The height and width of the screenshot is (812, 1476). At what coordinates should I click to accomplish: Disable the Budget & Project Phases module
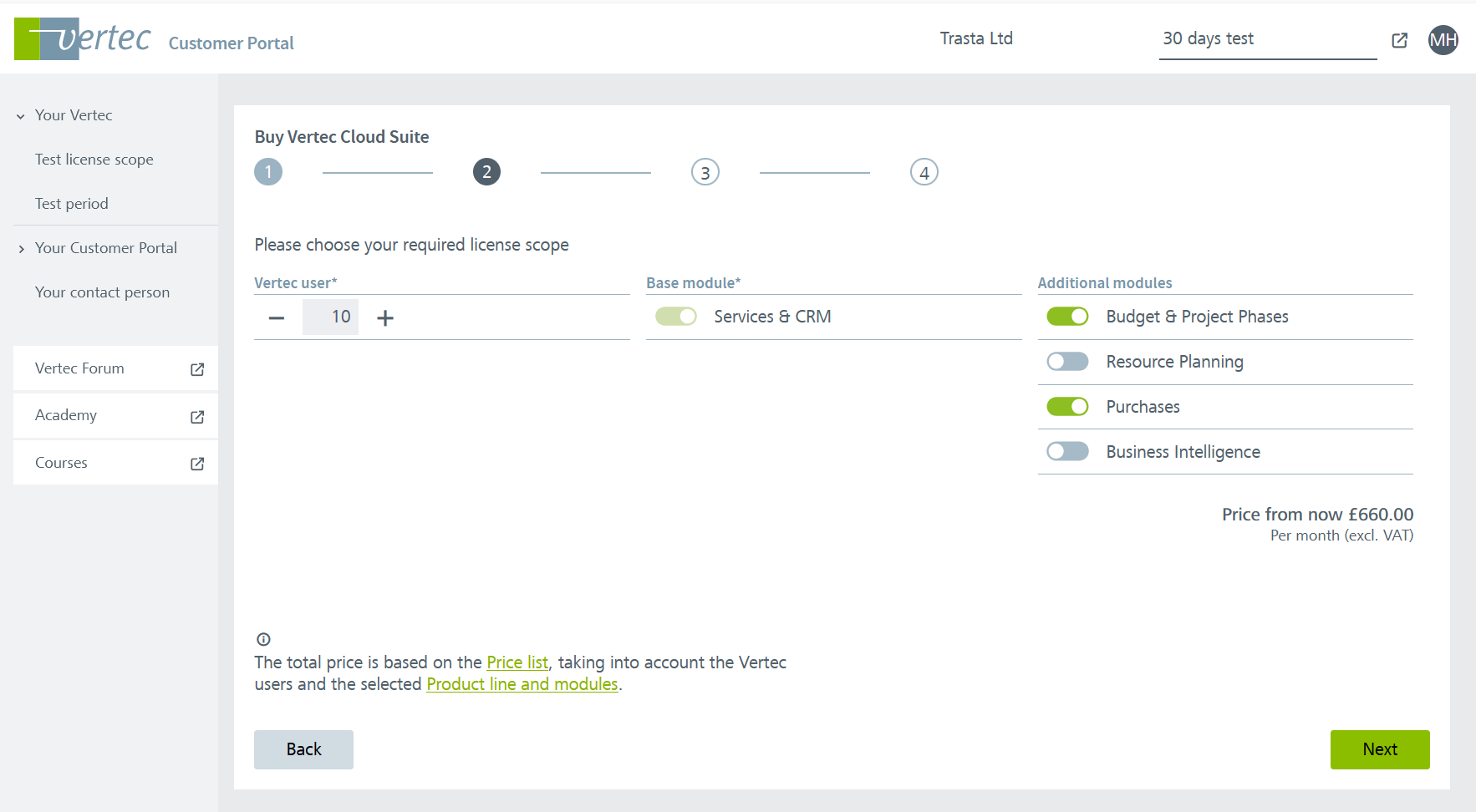pos(1067,317)
